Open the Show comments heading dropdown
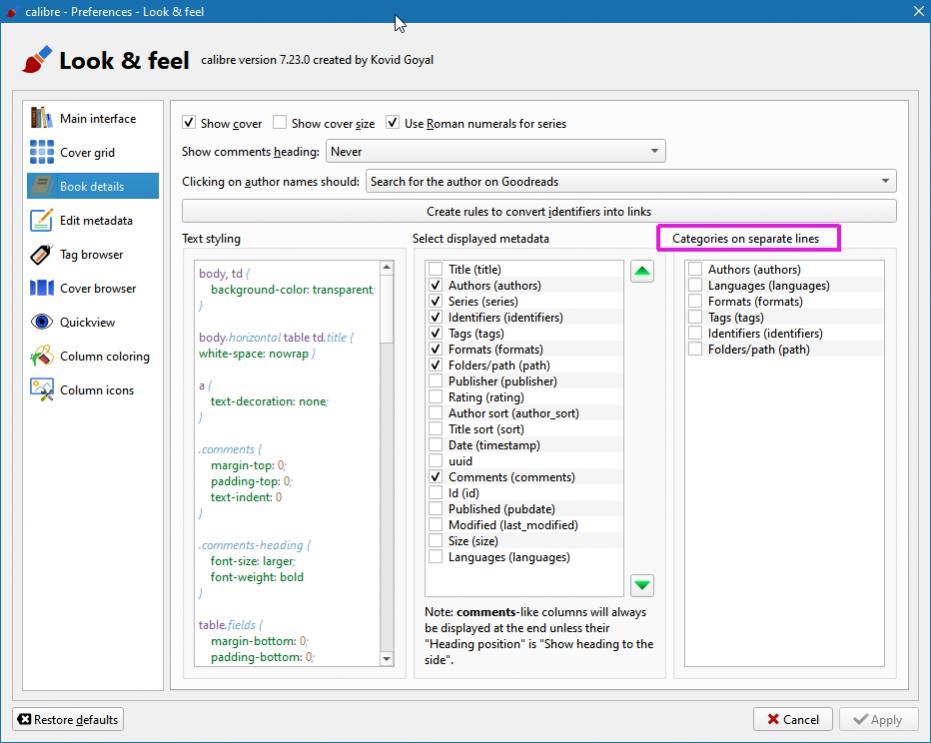 495,151
